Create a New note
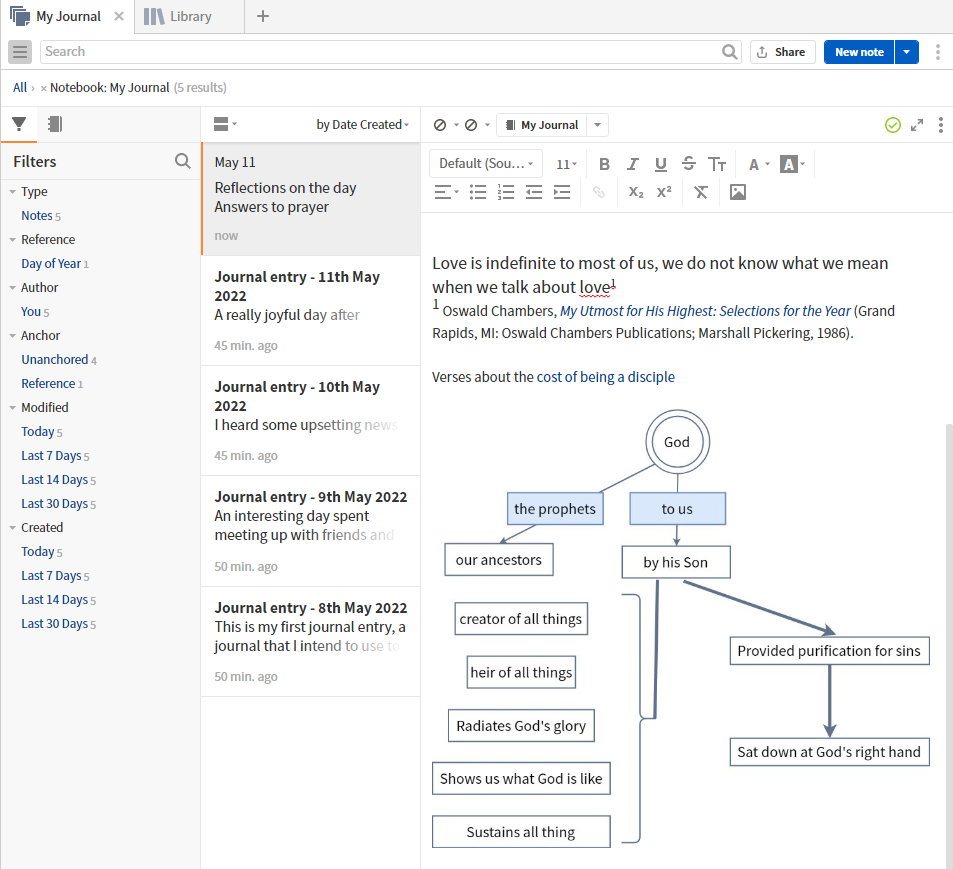Viewport: 953px width, 869px height. [859, 52]
